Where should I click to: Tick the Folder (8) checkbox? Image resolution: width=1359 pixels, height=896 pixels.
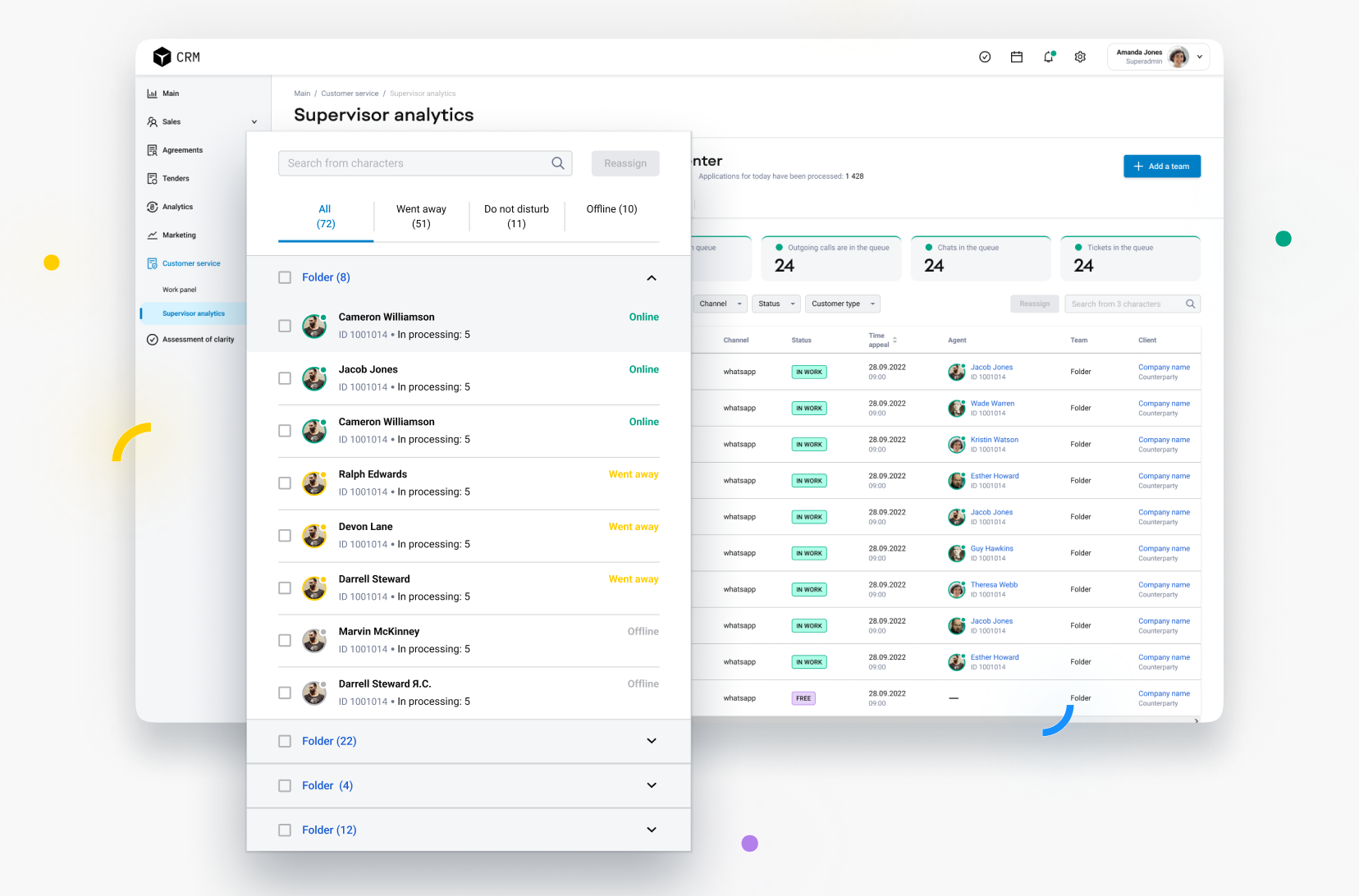pos(285,277)
